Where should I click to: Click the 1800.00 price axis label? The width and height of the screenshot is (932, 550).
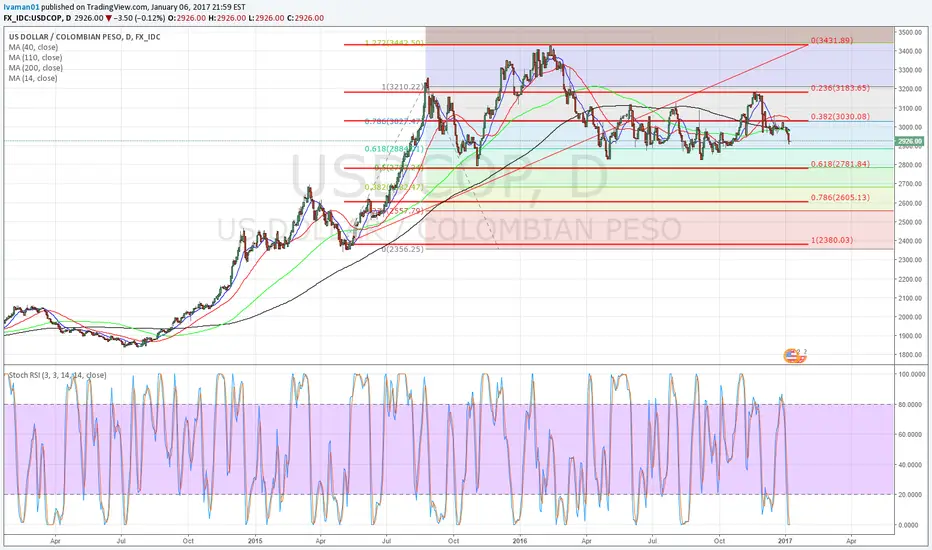tap(910, 355)
